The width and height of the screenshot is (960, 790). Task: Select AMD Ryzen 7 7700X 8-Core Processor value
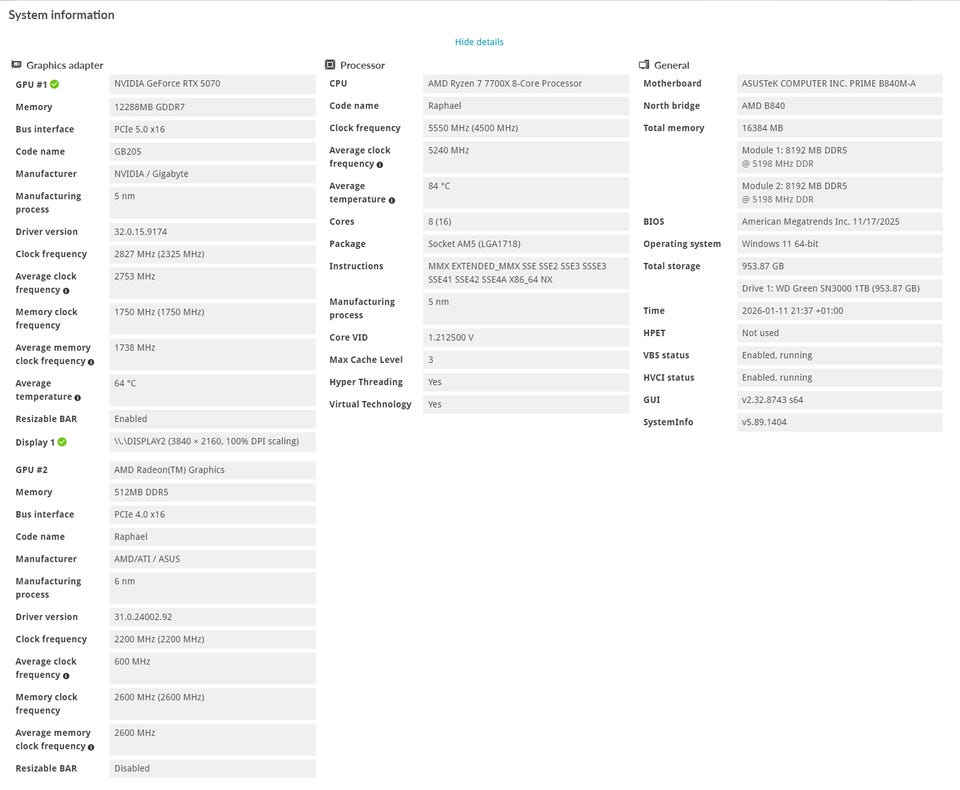tap(526, 83)
